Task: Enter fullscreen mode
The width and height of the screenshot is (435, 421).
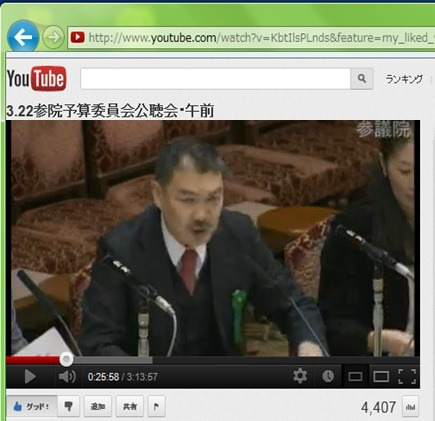Action: coord(407,377)
